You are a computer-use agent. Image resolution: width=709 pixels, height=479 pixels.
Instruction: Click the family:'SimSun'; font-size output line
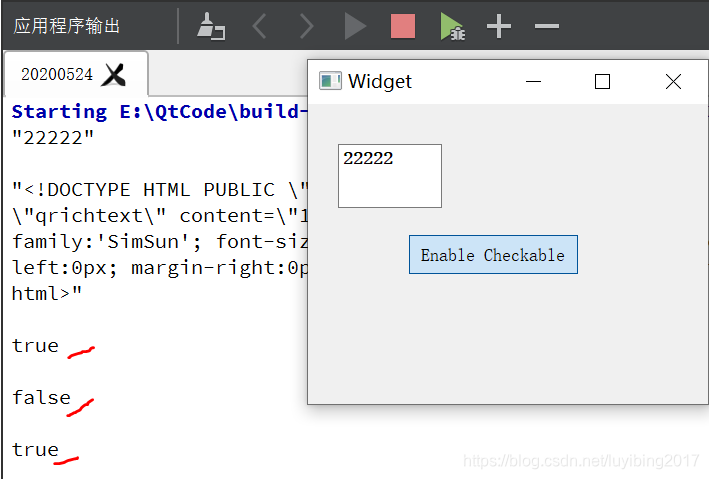point(159,242)
